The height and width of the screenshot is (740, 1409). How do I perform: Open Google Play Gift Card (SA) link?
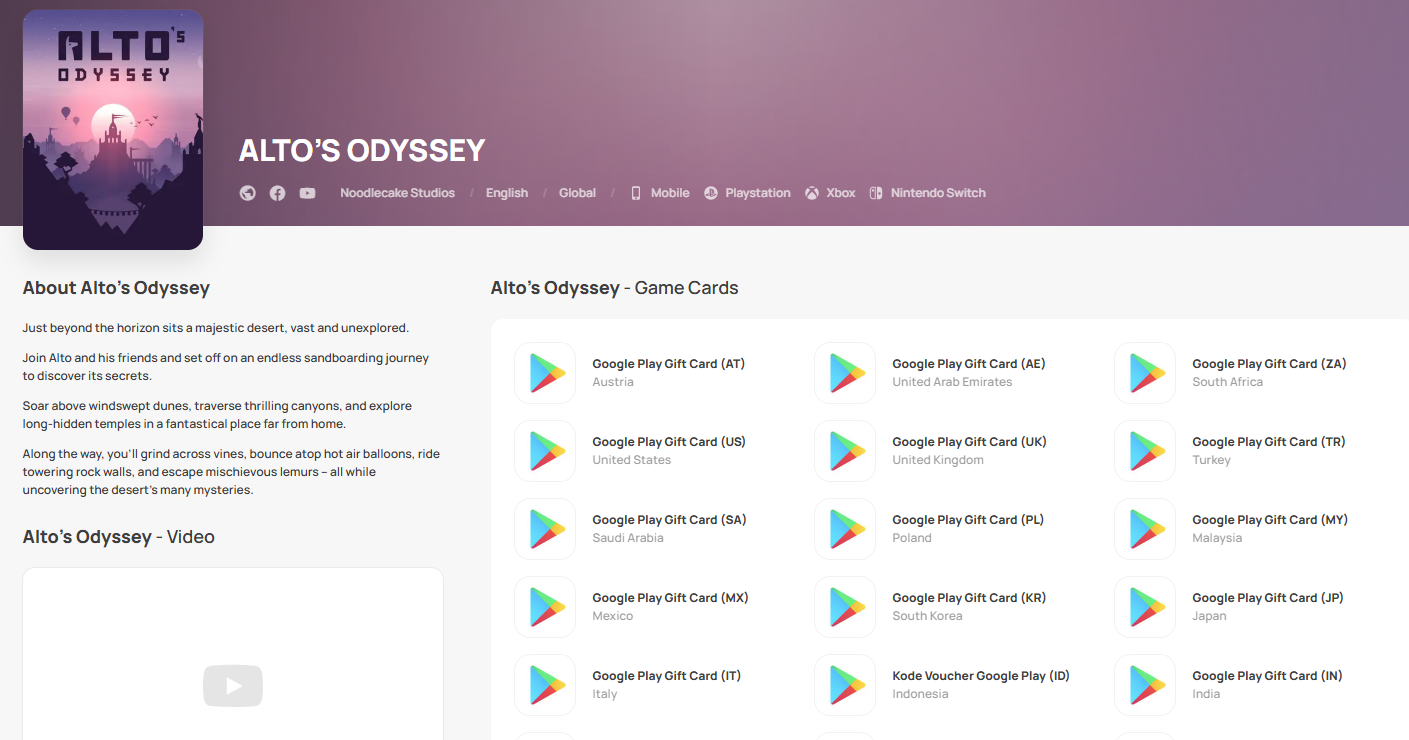(669, 520)
